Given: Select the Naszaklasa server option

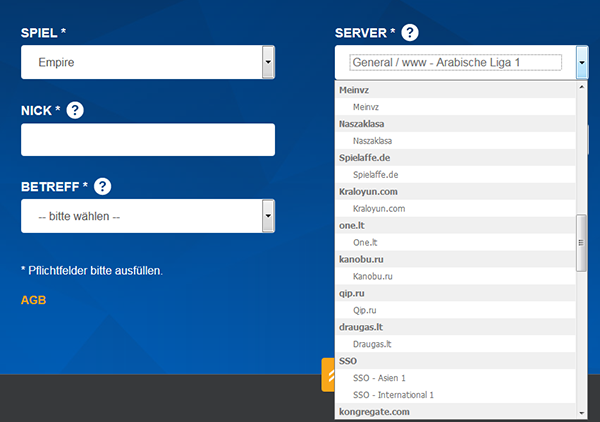Looking at the screenshot, I should [x=455, y=141].
